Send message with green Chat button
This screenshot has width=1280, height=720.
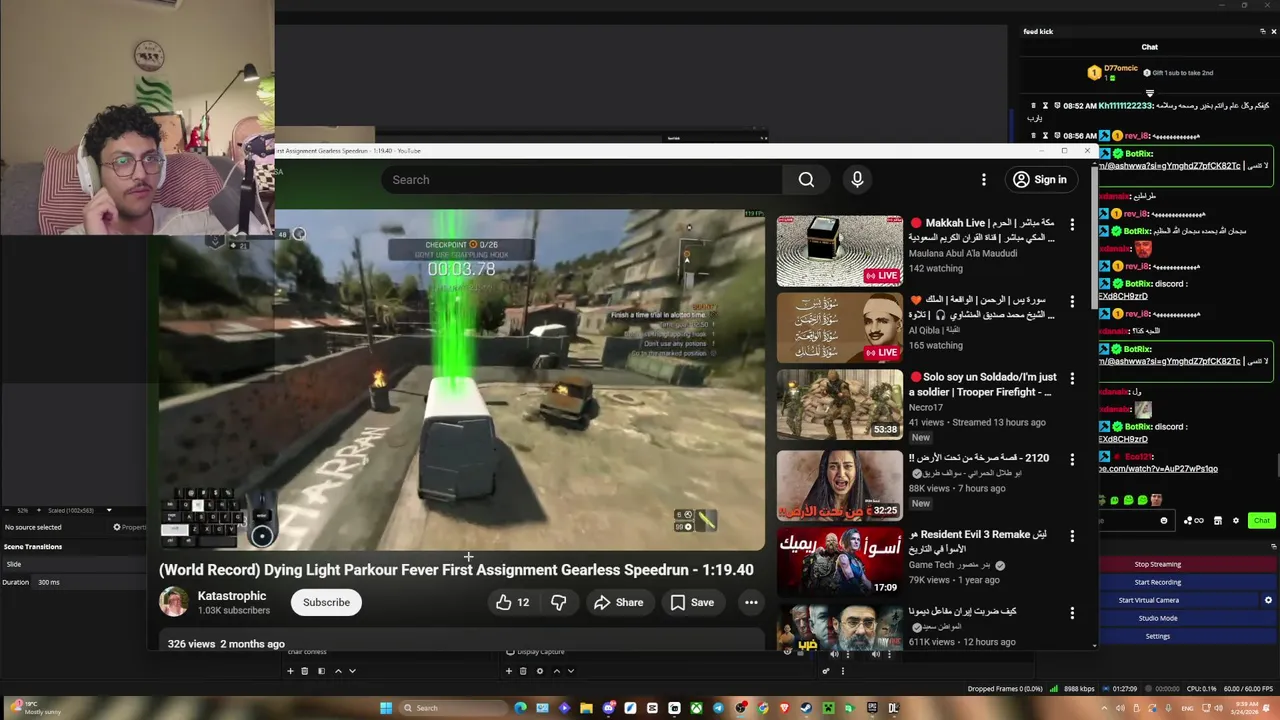1262,520
